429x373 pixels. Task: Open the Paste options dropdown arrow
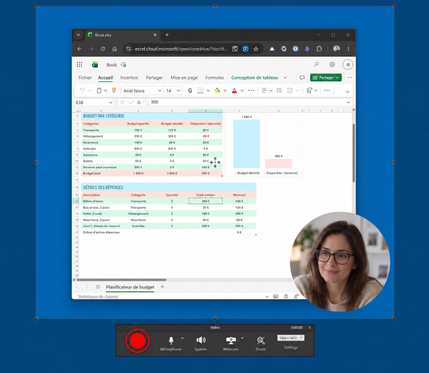(105, 91)
